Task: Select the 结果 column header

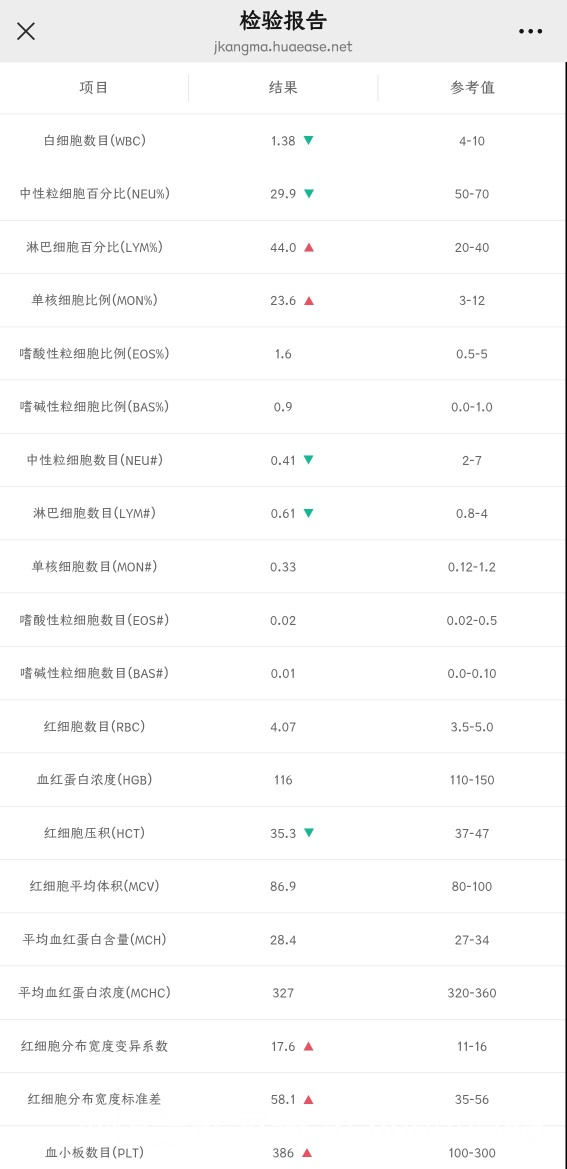Action: 283,87
